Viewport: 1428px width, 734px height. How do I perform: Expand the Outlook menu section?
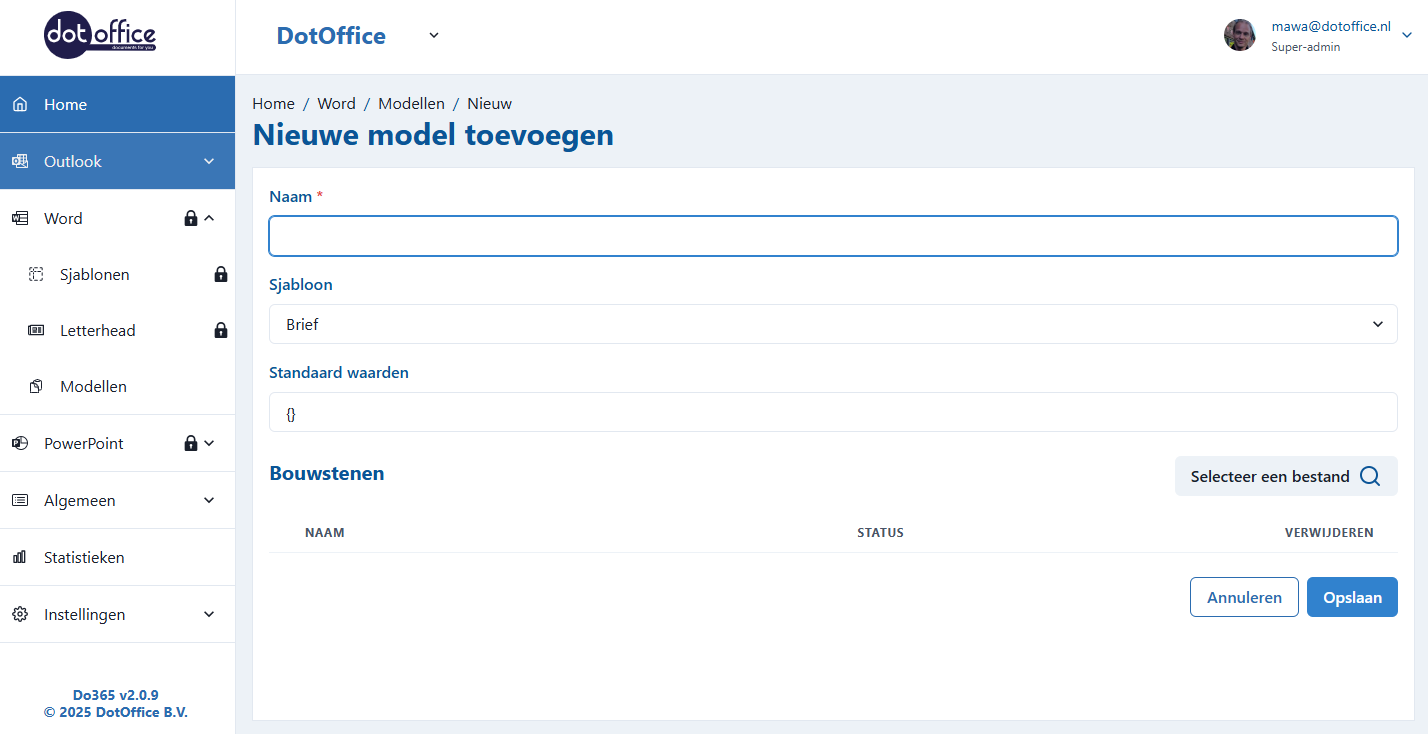click(x=209, y=161)
